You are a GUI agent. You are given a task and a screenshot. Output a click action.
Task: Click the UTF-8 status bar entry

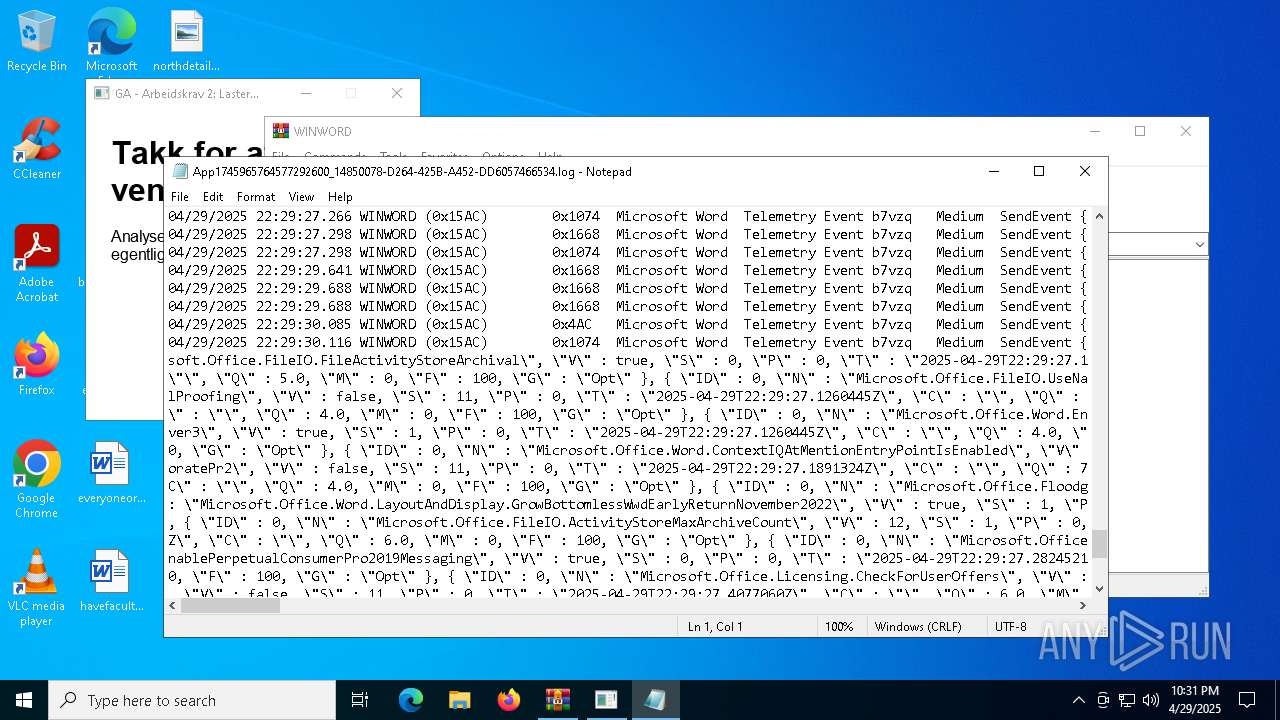click(x=1010, y=626)
